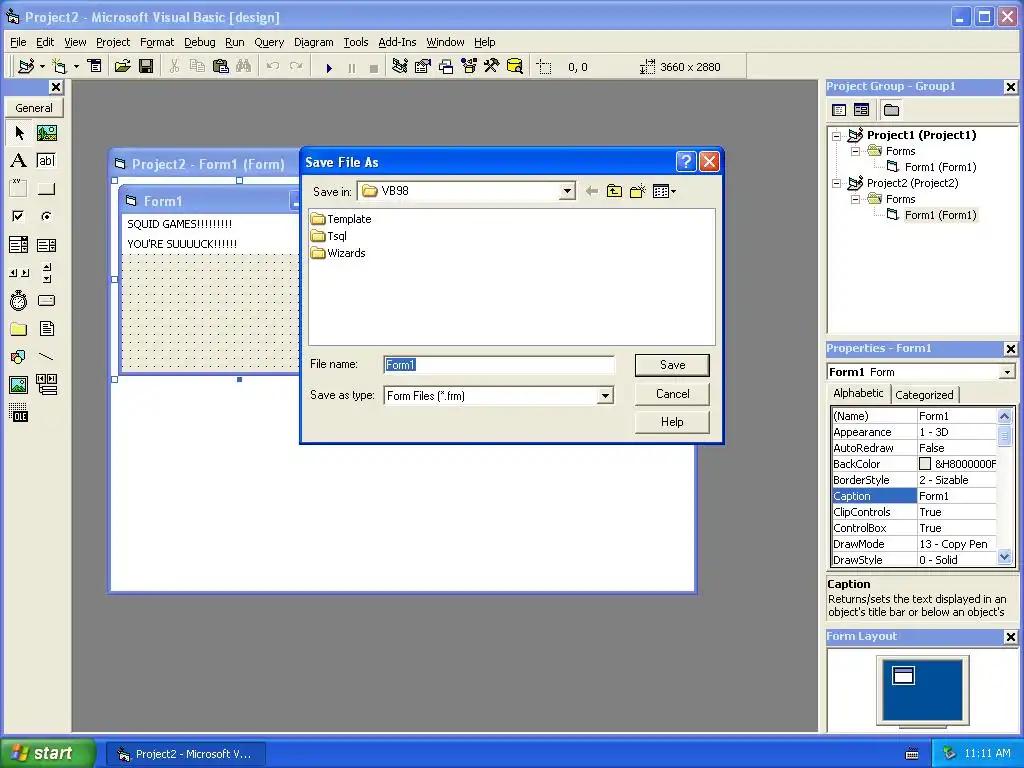Select the vertical scrollbar tool in toolbox
1024x768 pixels.
point(46,272)
